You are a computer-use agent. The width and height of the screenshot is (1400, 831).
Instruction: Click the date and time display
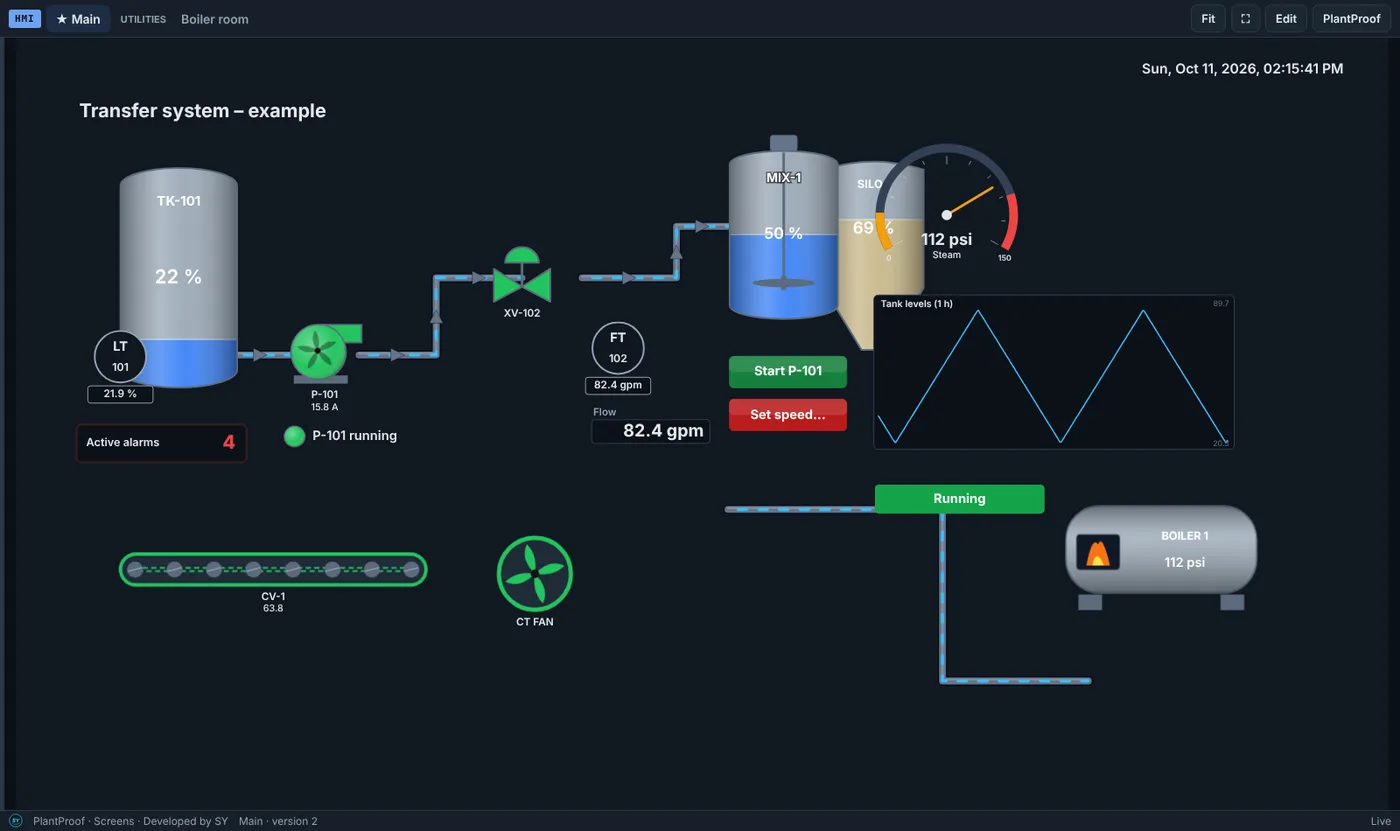pyautogui.click(x=1242, y=69)
